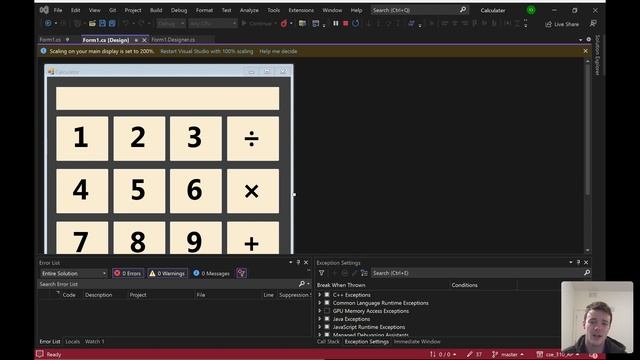640x360 pixels.
Task: Open the Entire Solution scope dropdown
Action: click(x=74, y=273)
